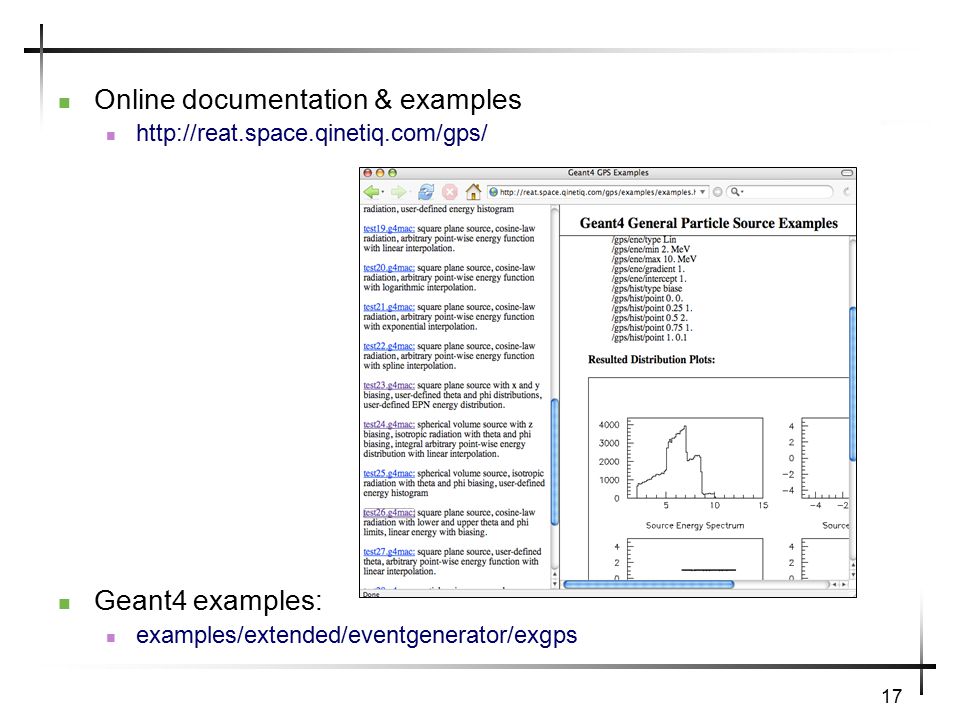Reload the page with the refresh icon
This screenshot has height=720, width=960.
[x=426, y=192]
